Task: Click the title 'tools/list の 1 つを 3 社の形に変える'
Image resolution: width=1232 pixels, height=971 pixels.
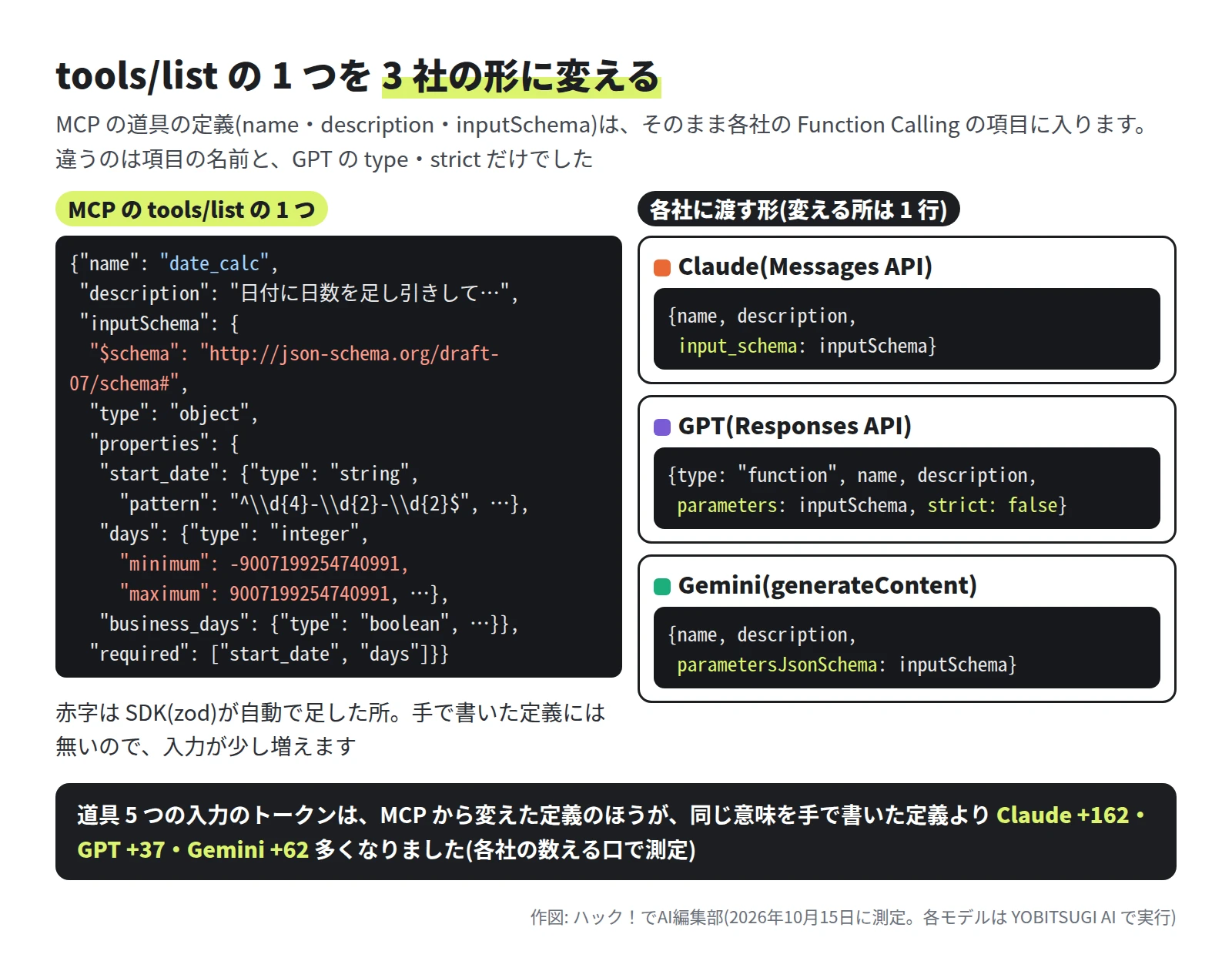Action: pyautogui.click(x=358, y=76)
